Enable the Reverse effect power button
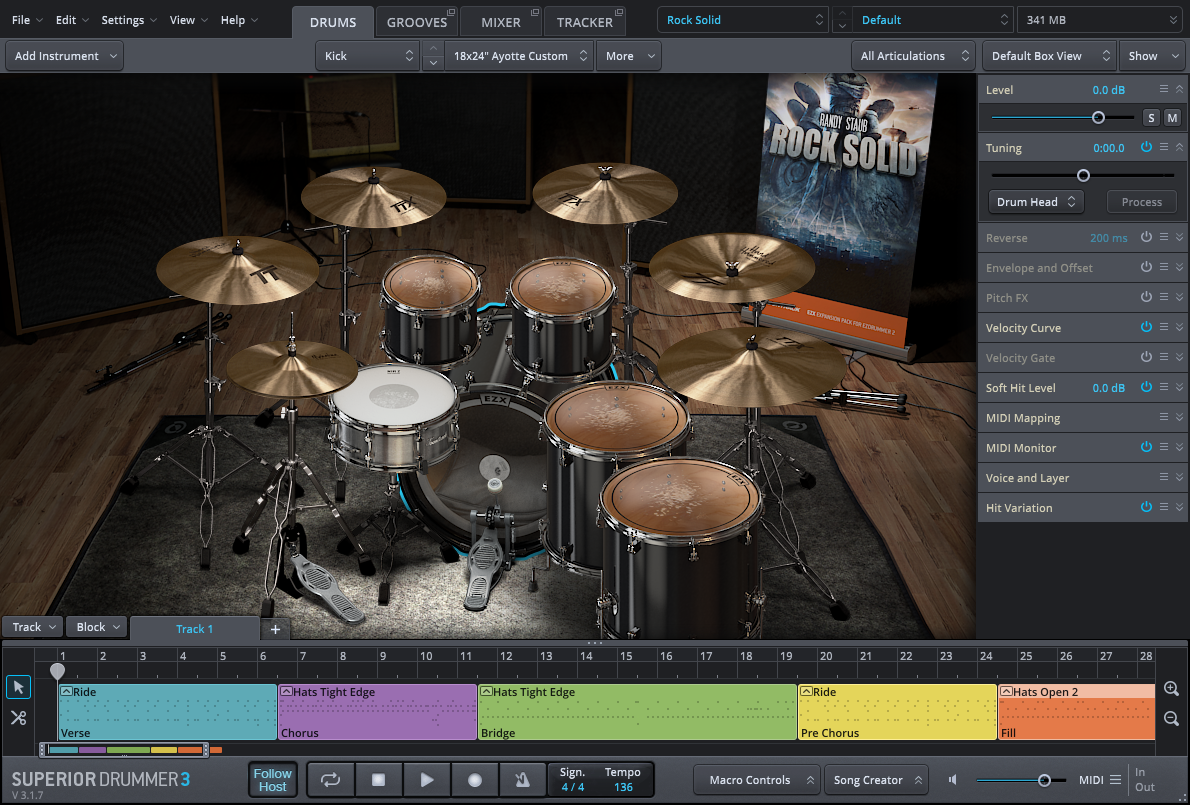 point(1146,237)
